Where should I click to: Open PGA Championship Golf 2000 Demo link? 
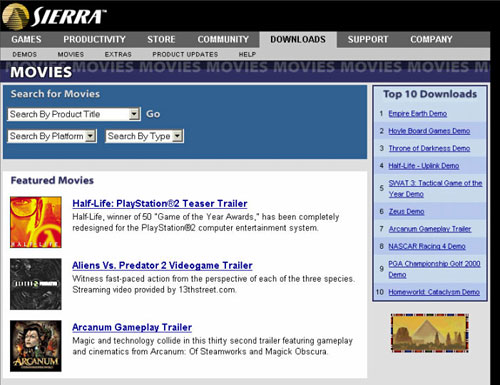point(434,269)
